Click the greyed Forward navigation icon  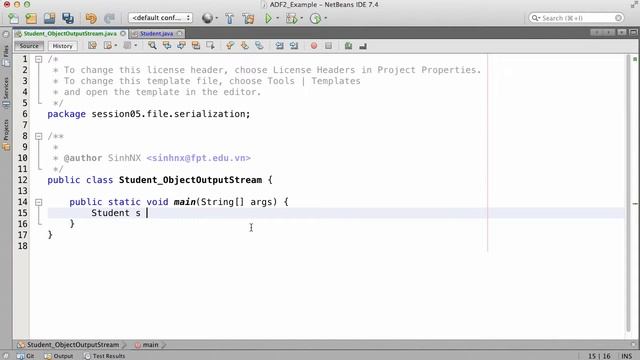point(127,46)
